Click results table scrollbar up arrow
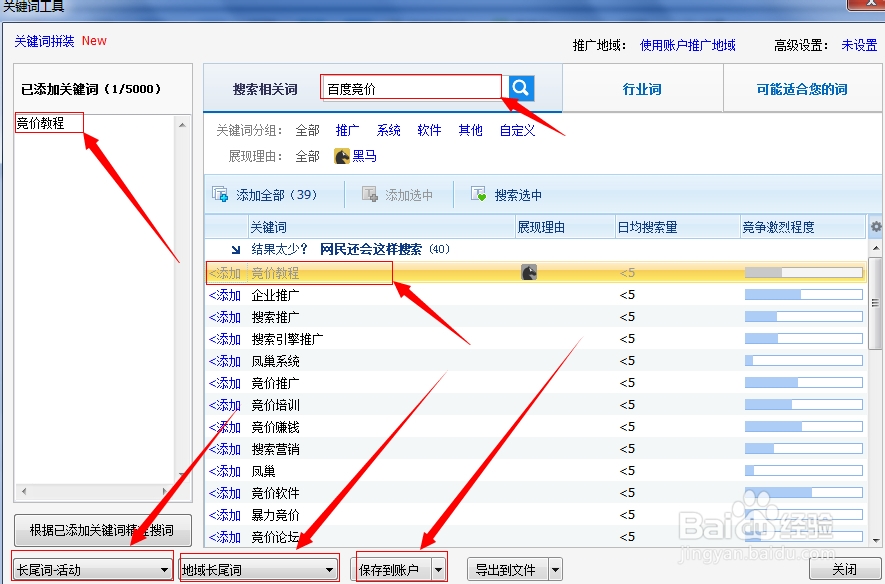Viewport: 885px width, 584px height. point(876,248)
